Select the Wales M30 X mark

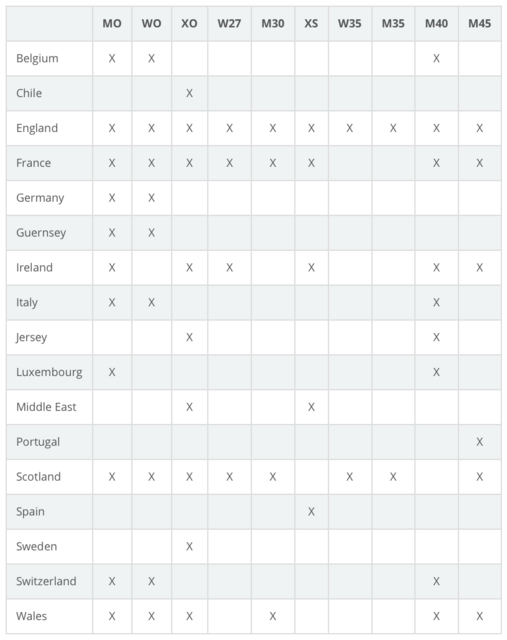tap(273, 616)
